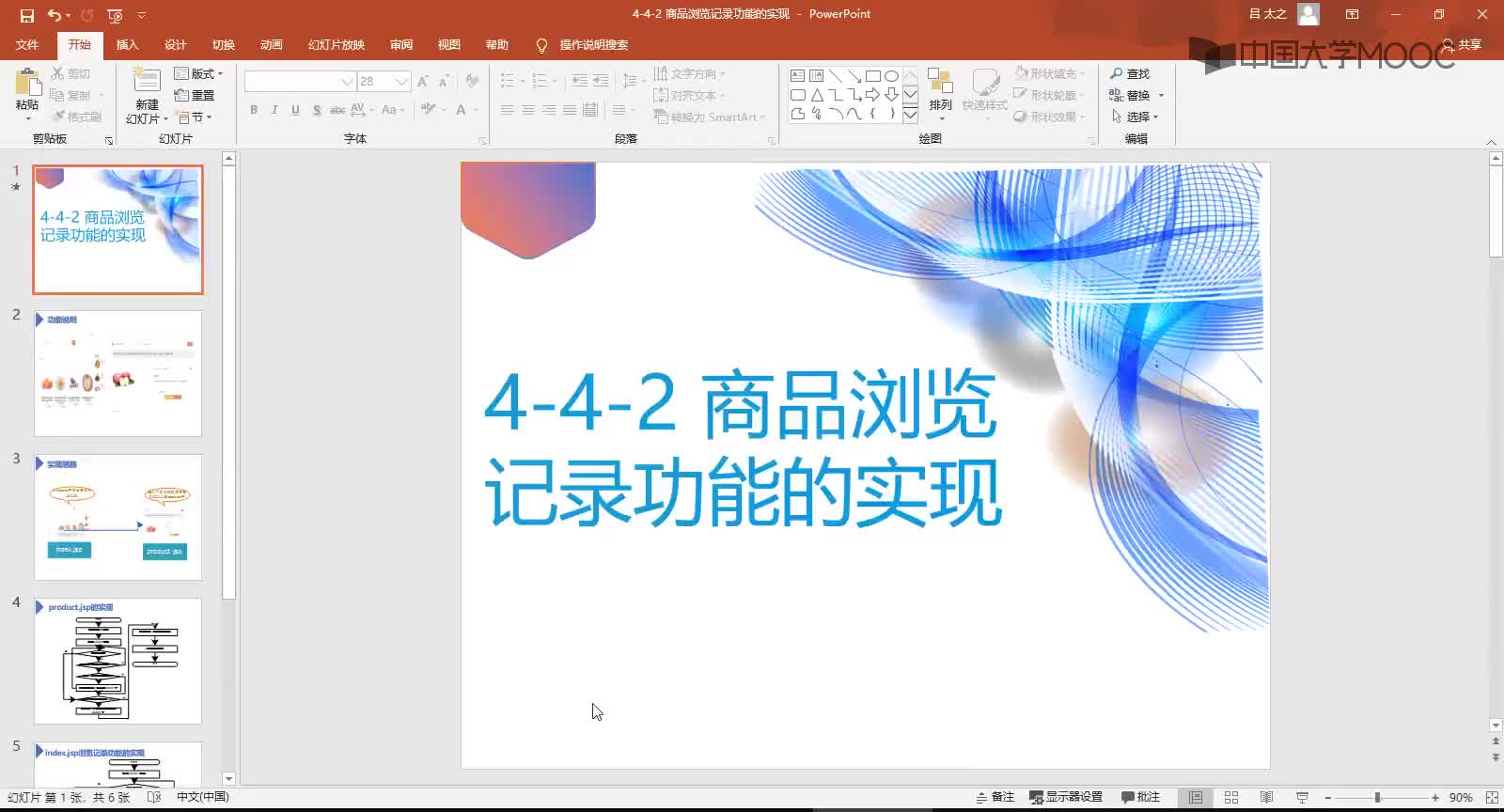
Task: Select the triangle shape
Action: (816, 95)
